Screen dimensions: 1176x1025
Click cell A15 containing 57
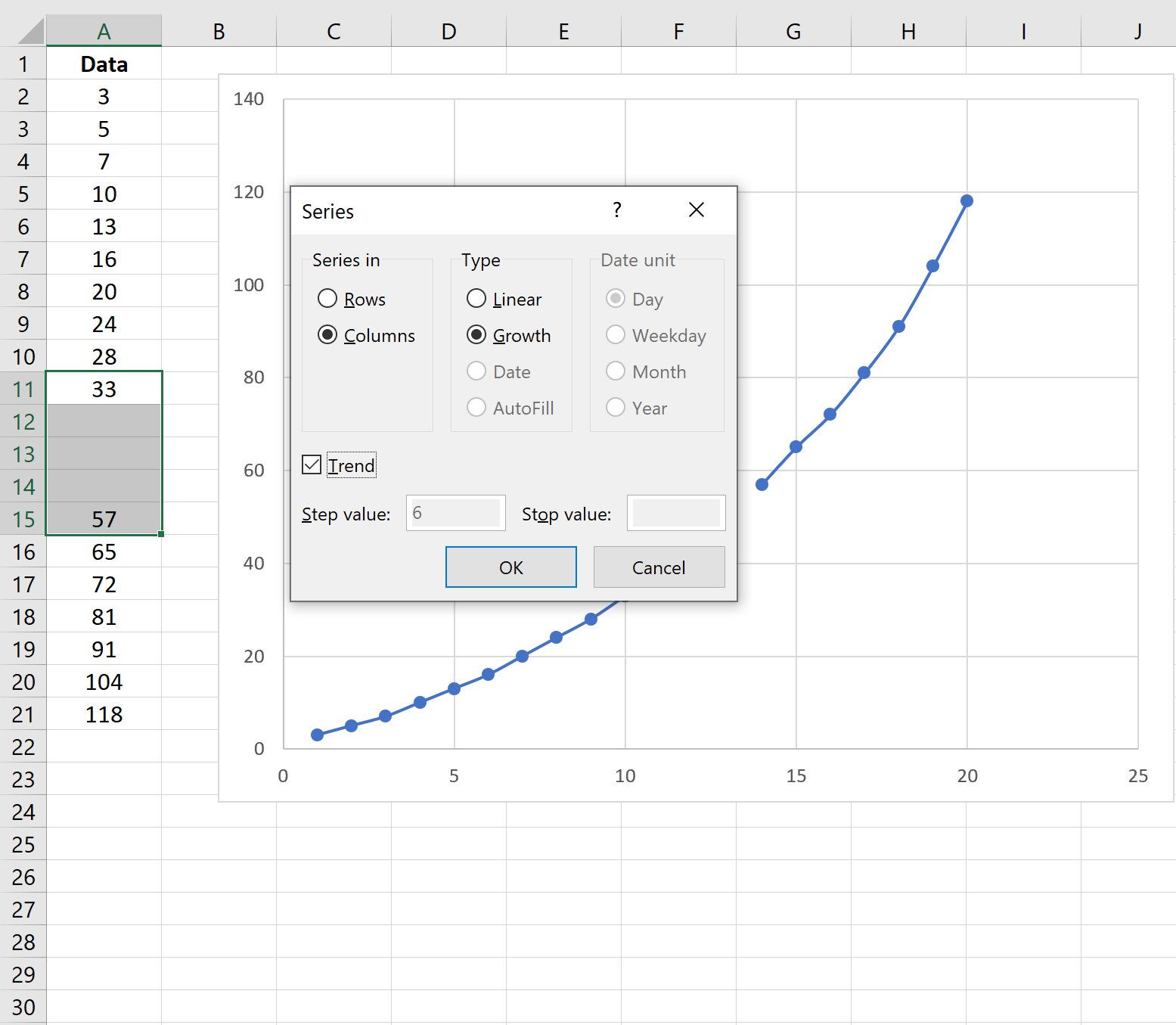point(104,519)
